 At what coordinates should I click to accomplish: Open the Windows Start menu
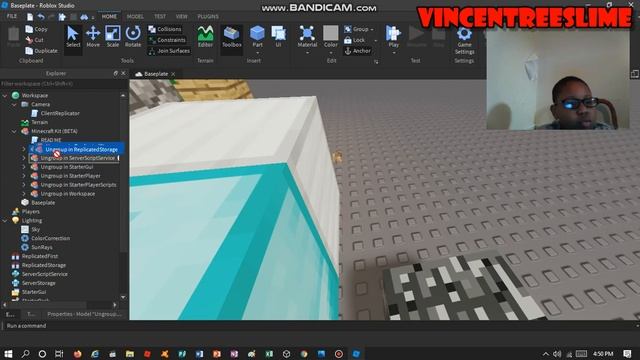point(8,353)
